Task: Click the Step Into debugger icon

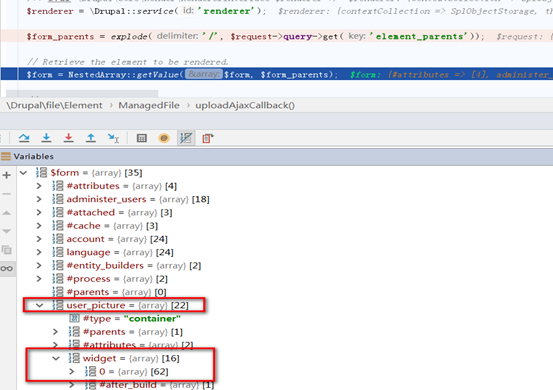Action: tap(46, 138)
